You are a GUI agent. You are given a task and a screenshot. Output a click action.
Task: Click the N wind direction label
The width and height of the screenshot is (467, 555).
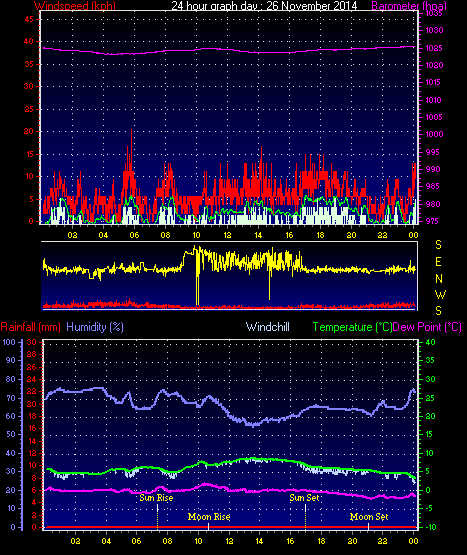point(439,279)
